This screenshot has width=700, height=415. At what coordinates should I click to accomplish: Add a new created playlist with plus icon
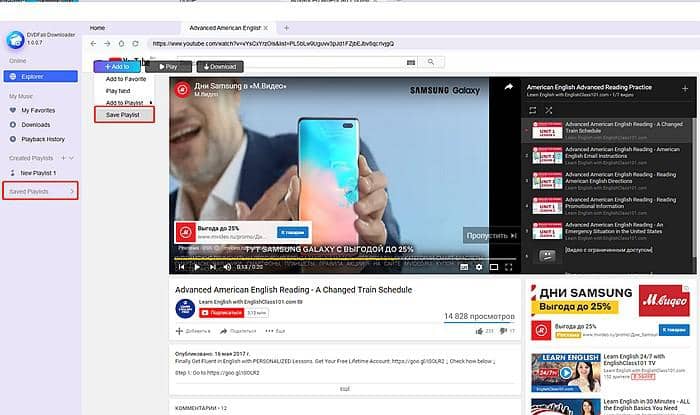click(x=63, y=158)
